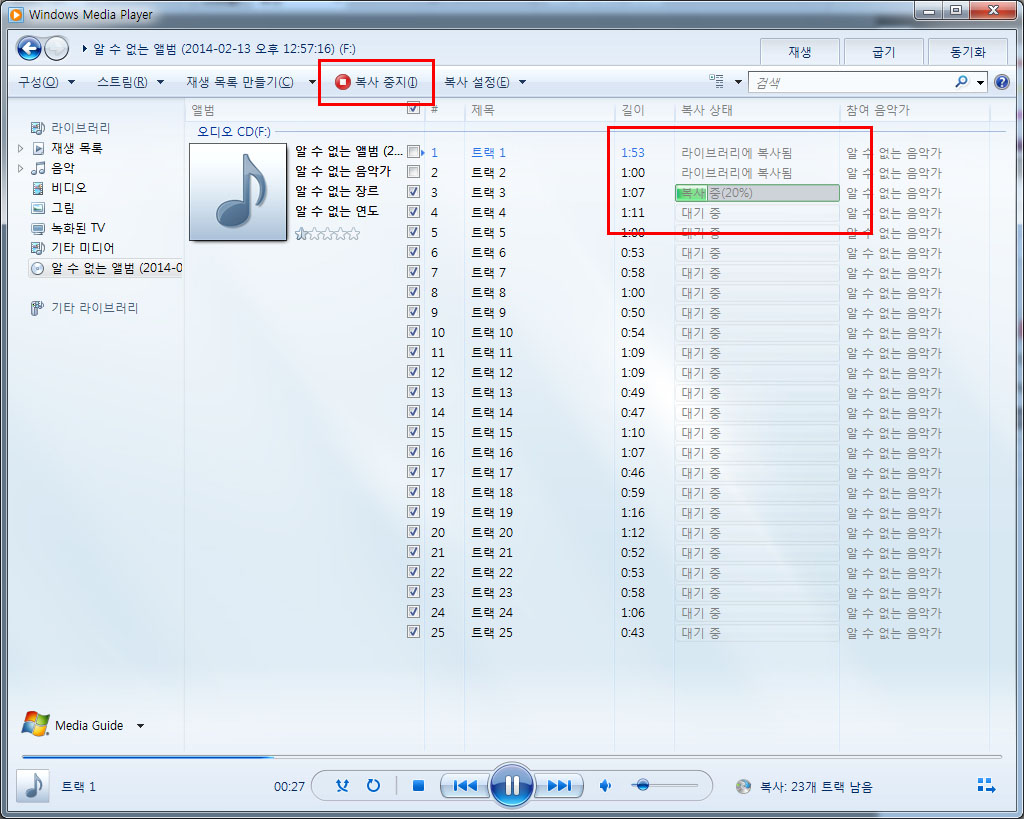Uncheck the box for 트랙 10
This screenshot has height=819, width=1024.
tap(413, 332)
